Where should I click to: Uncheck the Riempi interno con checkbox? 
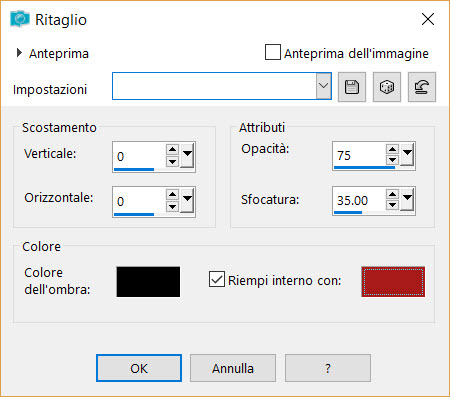[217, 279]
